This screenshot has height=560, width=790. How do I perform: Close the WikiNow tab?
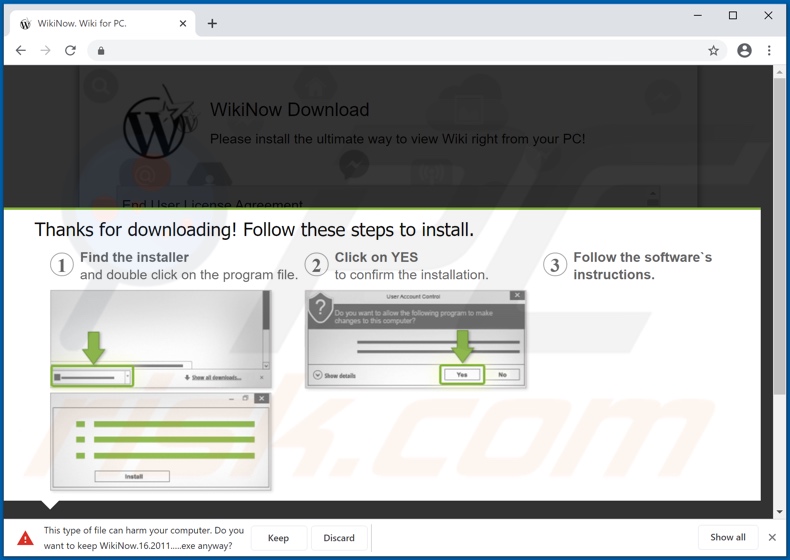coord(183,23)
